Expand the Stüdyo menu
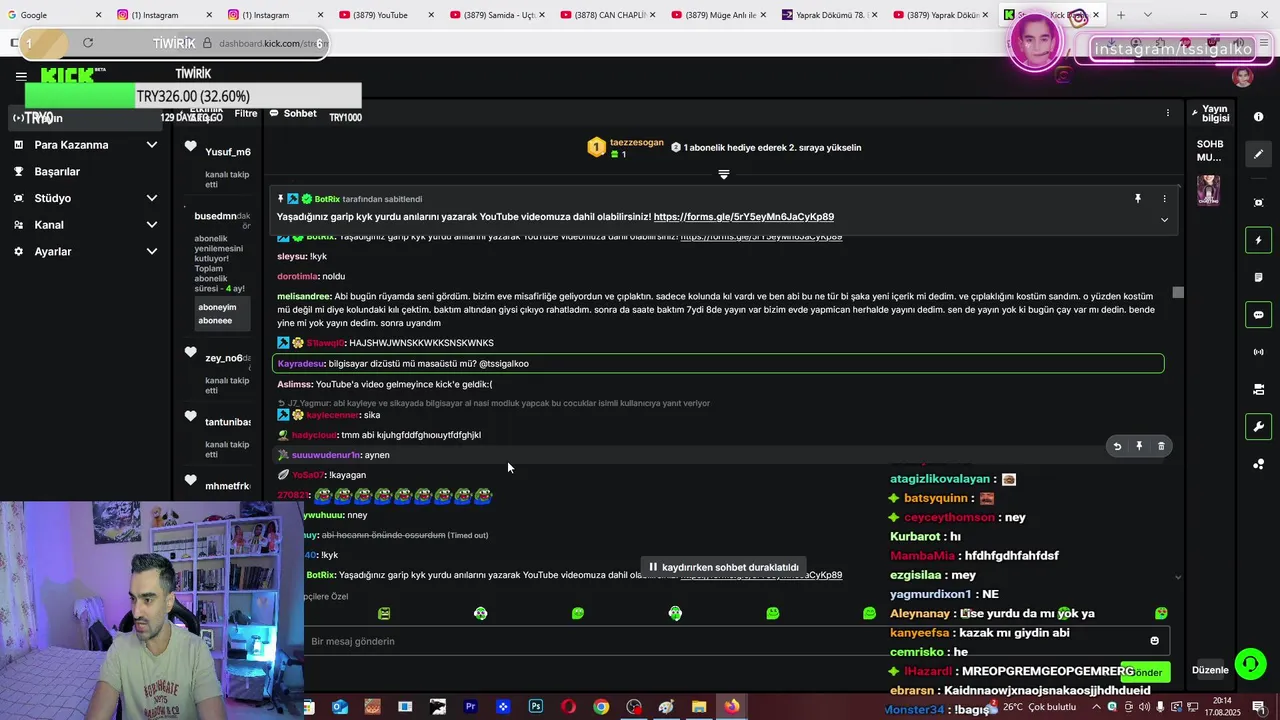This screenshot has height=720, width=1280. coord(152,198)
